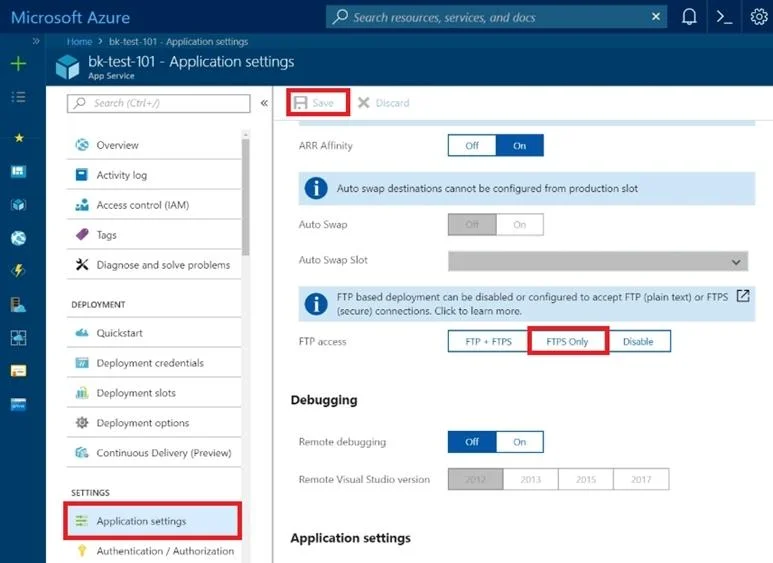Click the virtual machines monitor icon in the left rail

(x=18, y=338)
